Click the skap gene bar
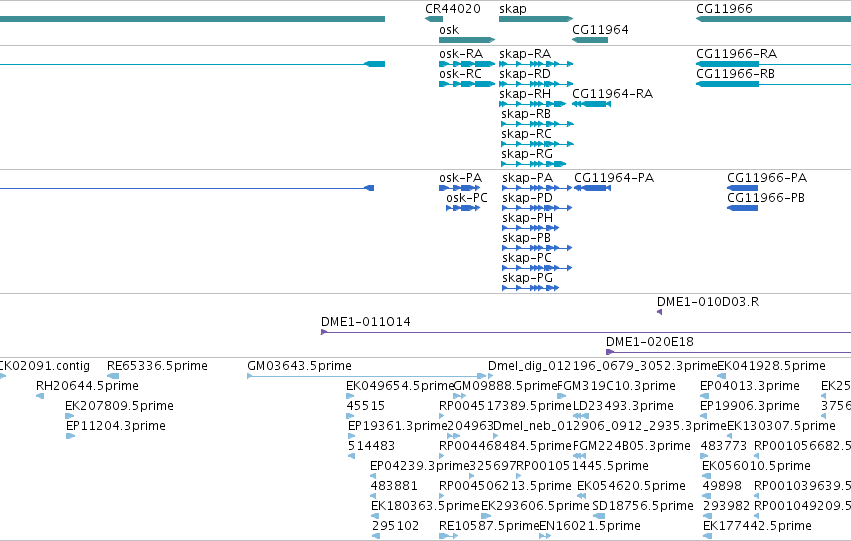Image resolution: width=851 pixels, height=541 pixels. pos(536,19)
